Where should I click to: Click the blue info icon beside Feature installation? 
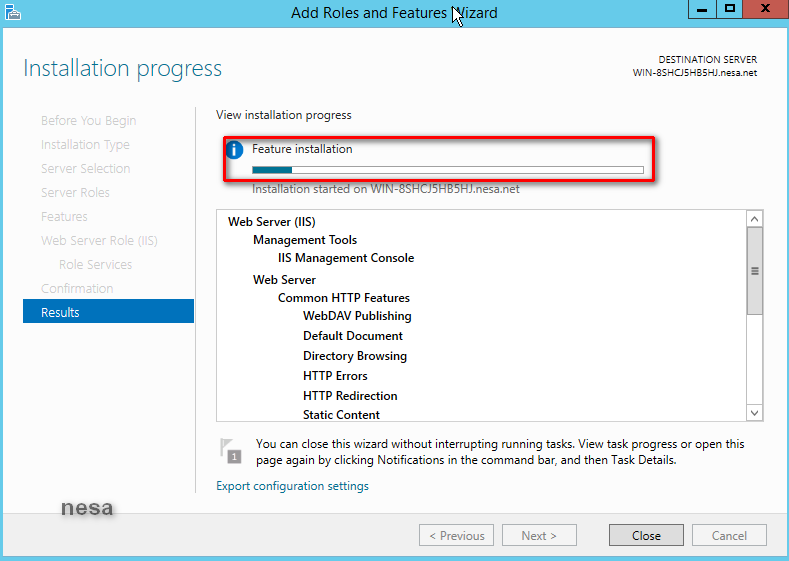(x=234, y=150)
